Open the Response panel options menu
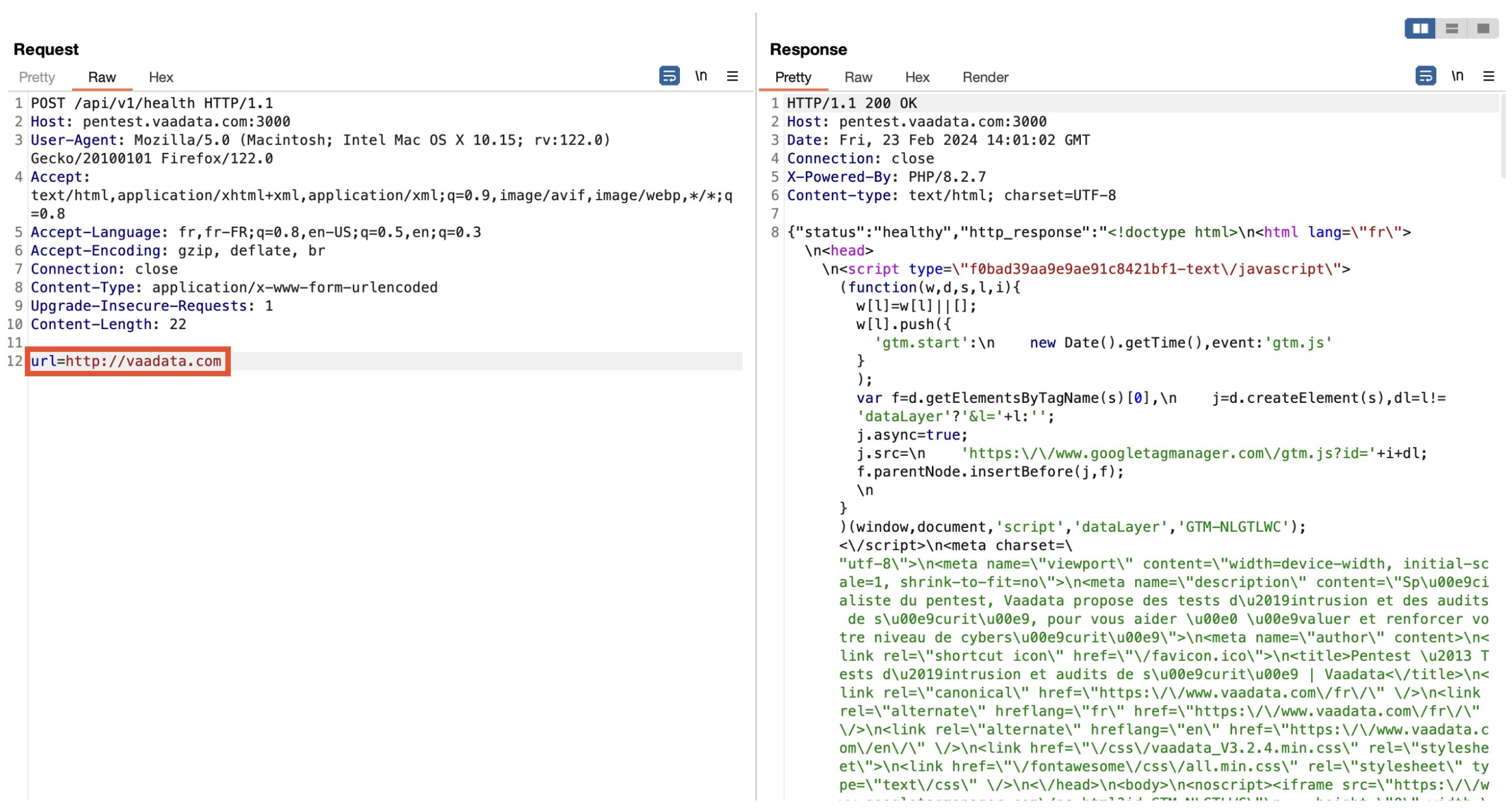Image resolution: width=1512 pixels, height=808 pixels. click(x=1488, y=76)
